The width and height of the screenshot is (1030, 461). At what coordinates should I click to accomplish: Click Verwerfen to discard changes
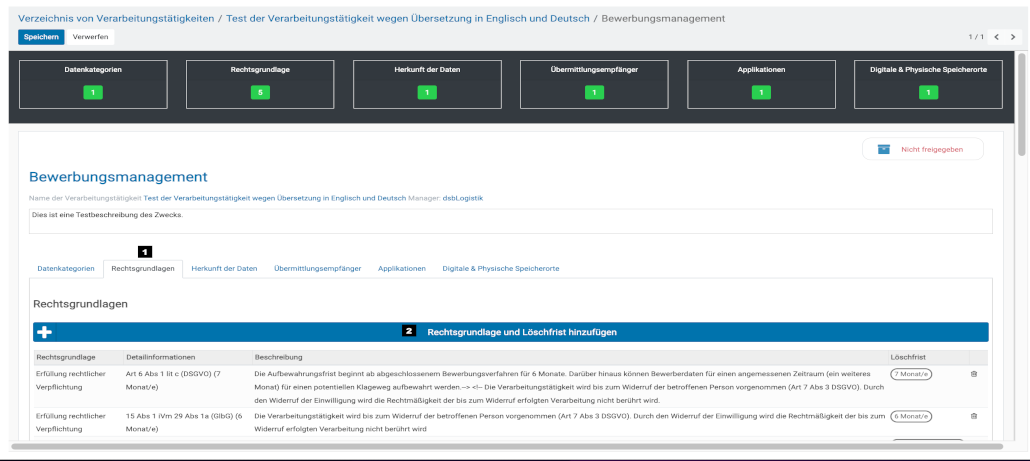91,37
